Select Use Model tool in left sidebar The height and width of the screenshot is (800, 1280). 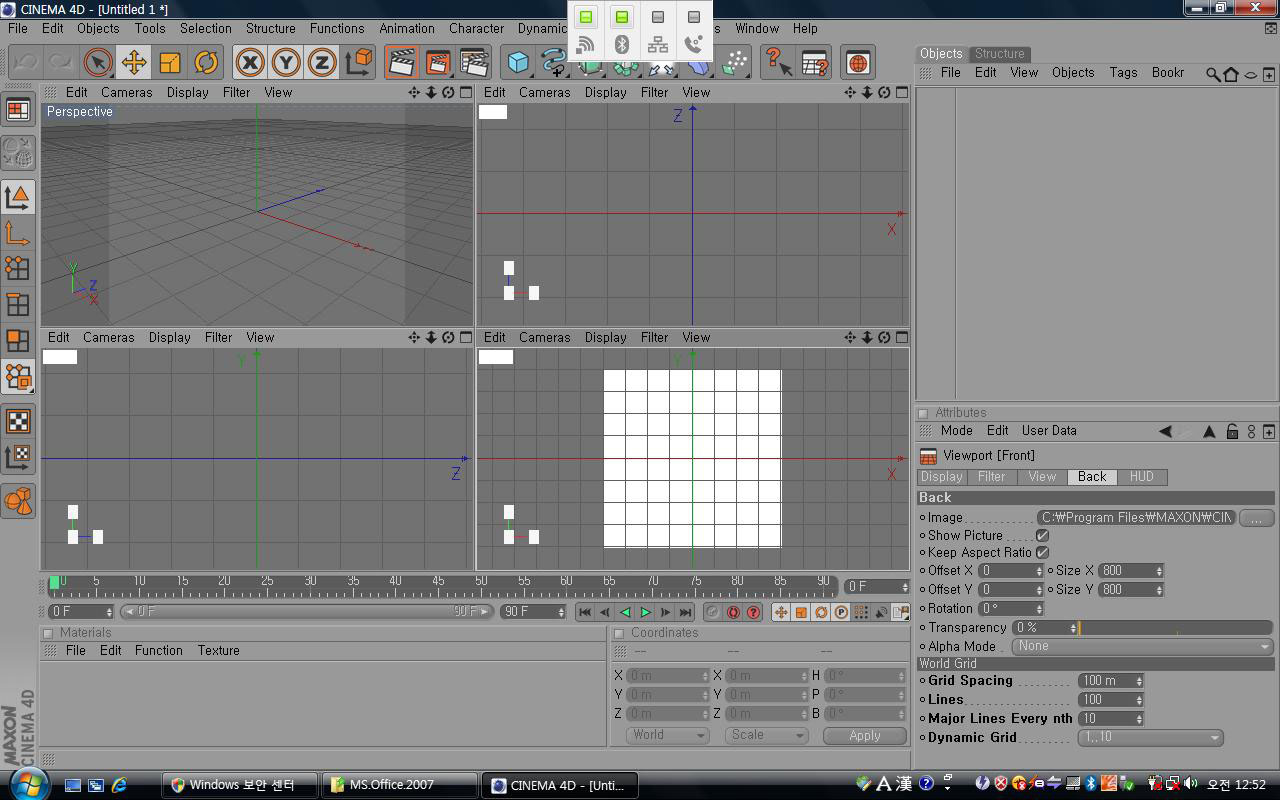coord(18,197)
